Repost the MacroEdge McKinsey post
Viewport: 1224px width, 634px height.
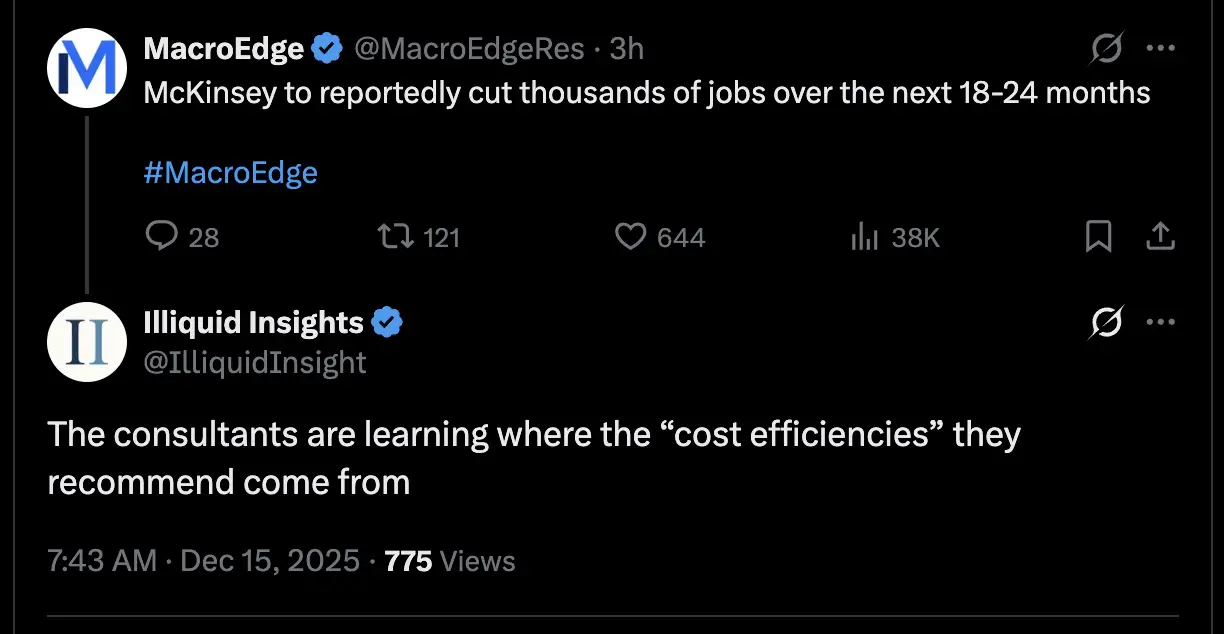tap(391, 236)
